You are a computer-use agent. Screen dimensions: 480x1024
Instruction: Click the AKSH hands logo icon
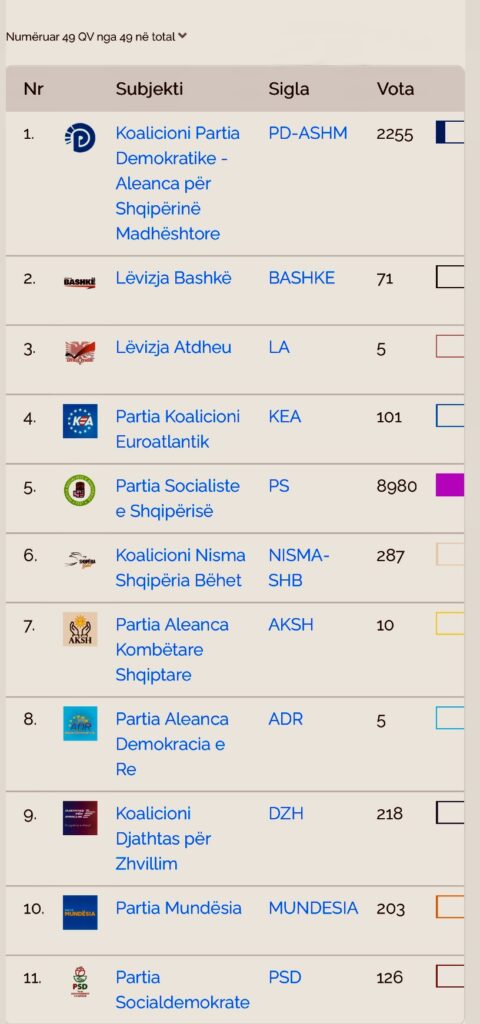pyautogui.click(x=80, y=629)
